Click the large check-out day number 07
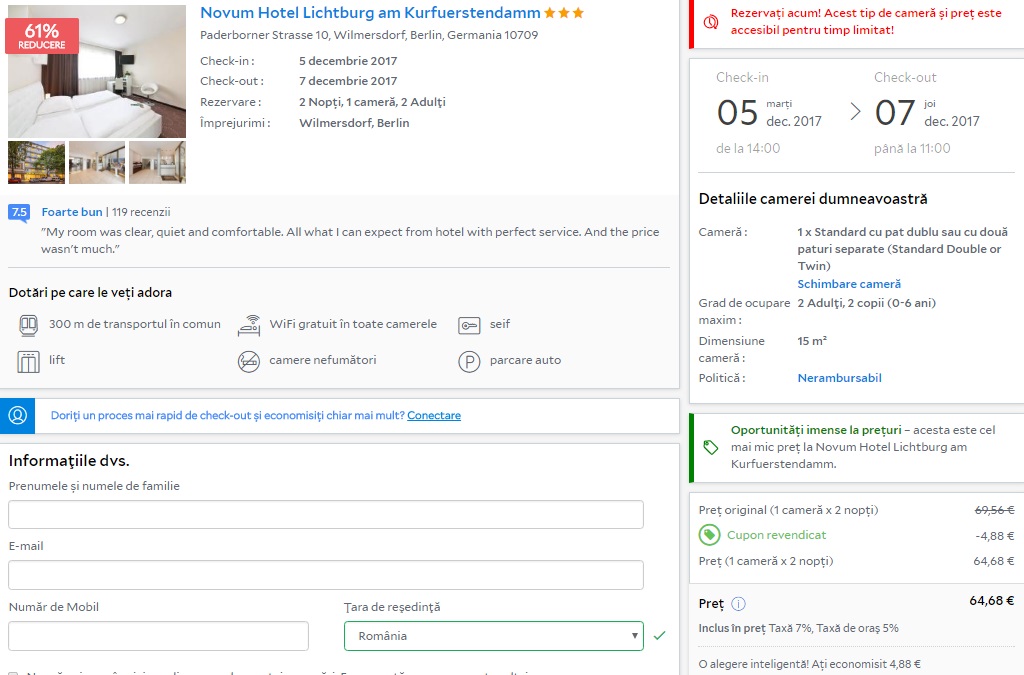Screen dimensions: 1024x675 (x=895, y=112)
